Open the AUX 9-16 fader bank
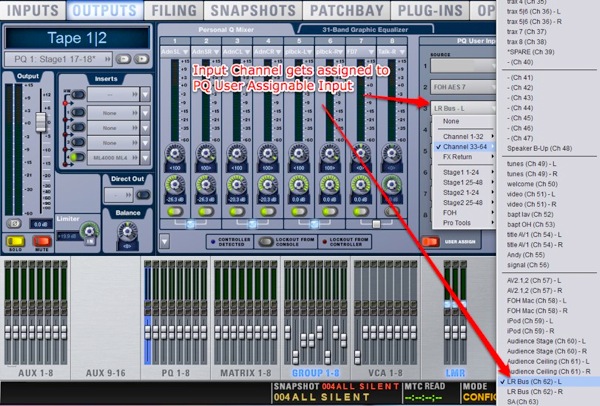The width and height of the screenshot is (600, 406). click(106, 372)
